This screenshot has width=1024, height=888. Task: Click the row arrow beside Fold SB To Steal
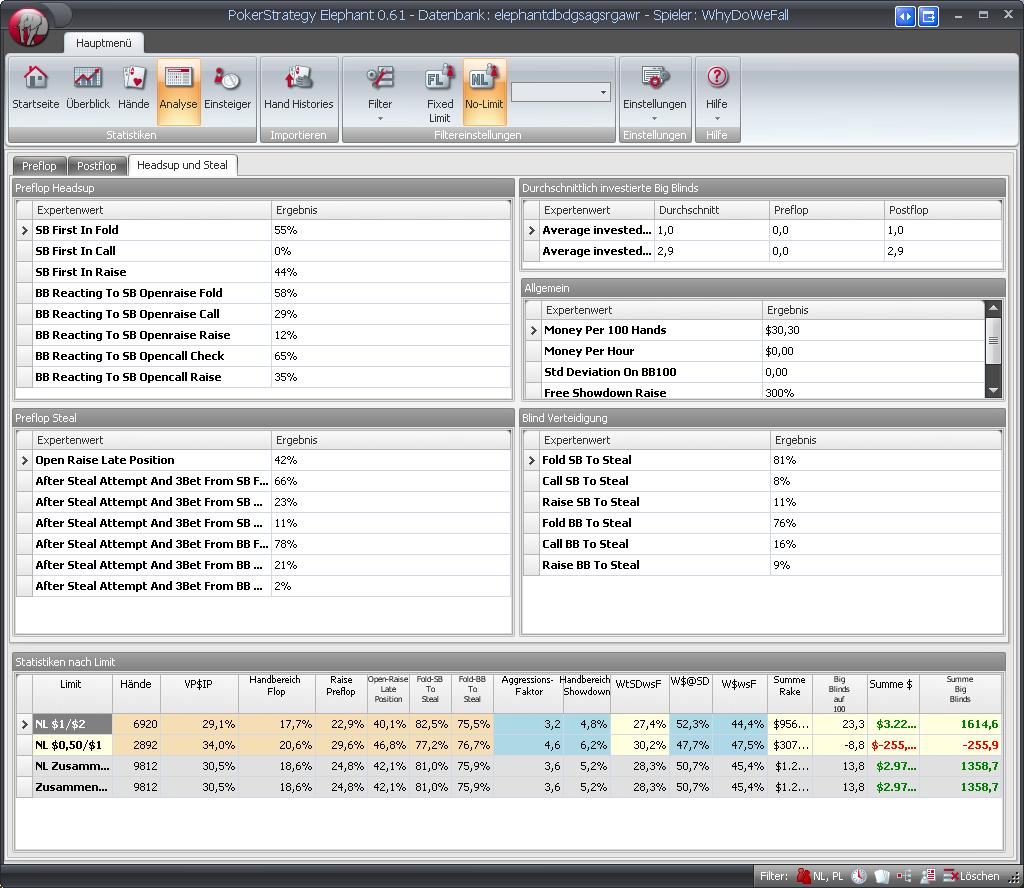[532, 460]
